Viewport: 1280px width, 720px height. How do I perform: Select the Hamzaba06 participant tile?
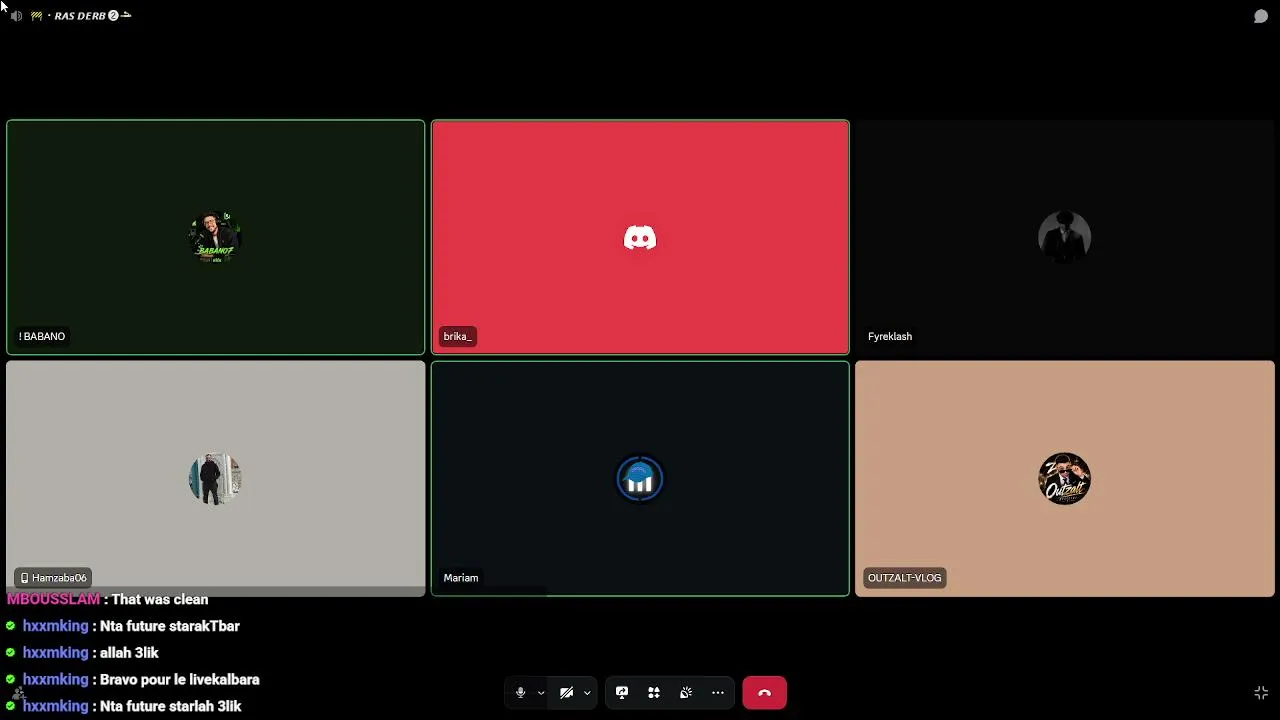point(216,478)
